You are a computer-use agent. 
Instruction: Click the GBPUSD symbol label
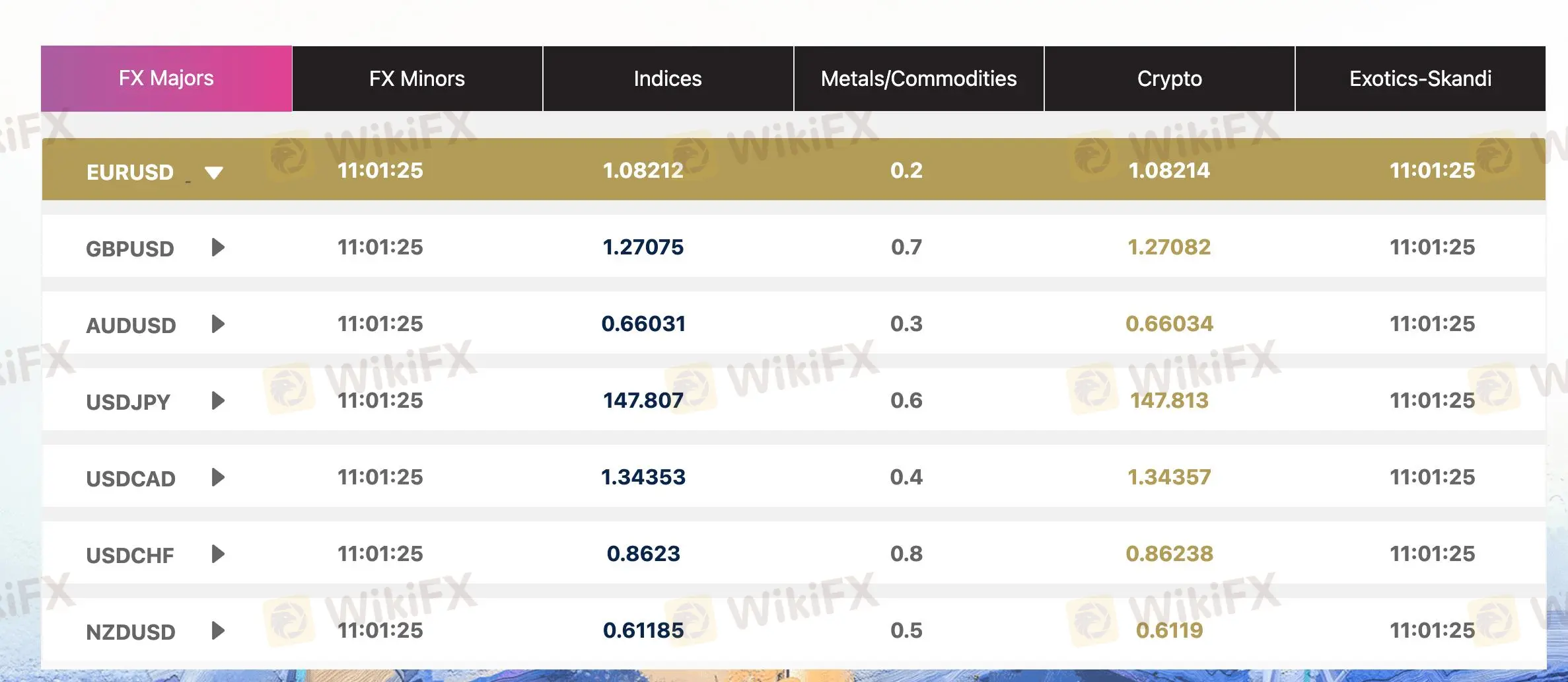tap(130, 249)
